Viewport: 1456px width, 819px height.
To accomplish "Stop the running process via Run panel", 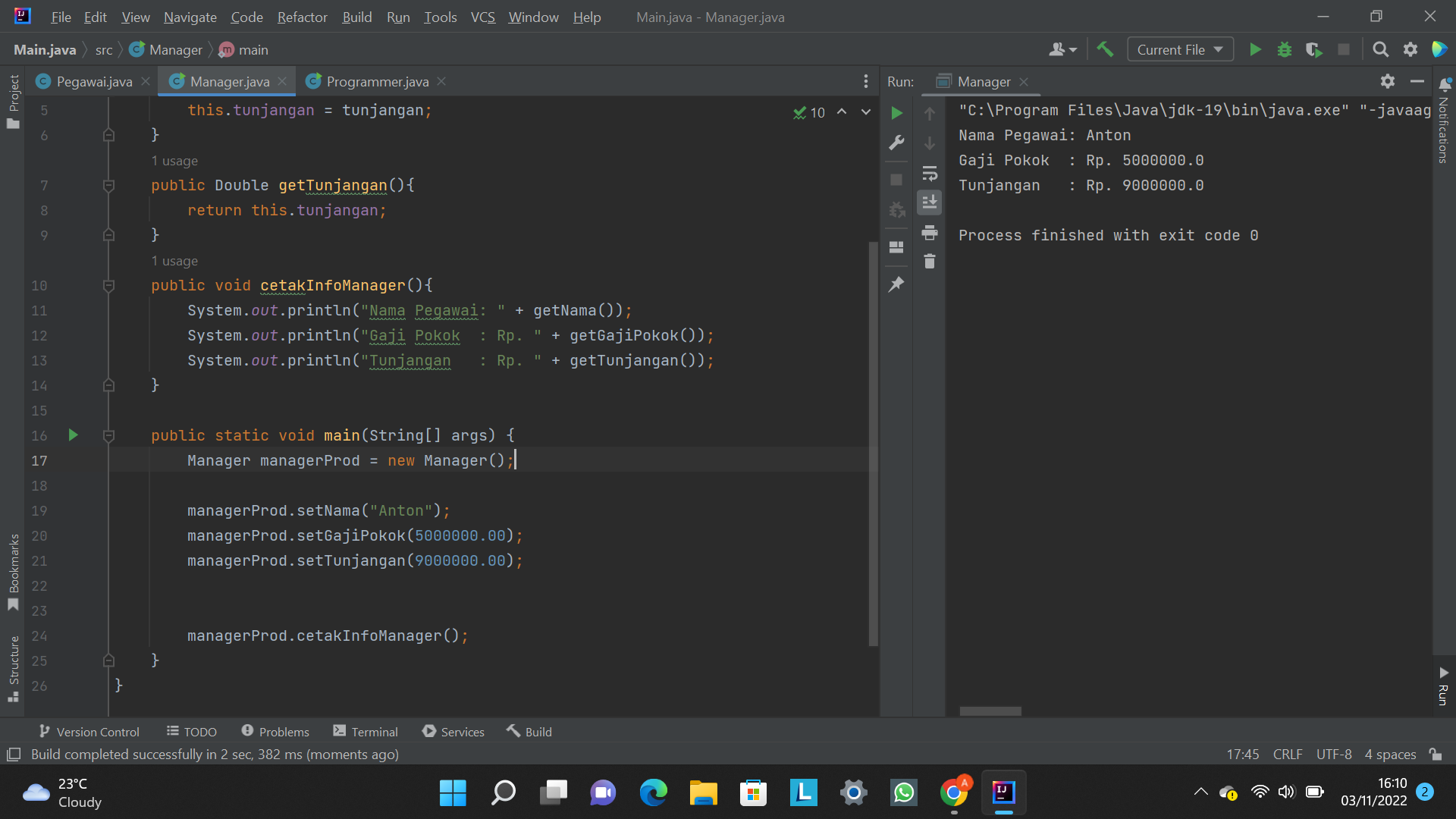I will tap(896, 179).
